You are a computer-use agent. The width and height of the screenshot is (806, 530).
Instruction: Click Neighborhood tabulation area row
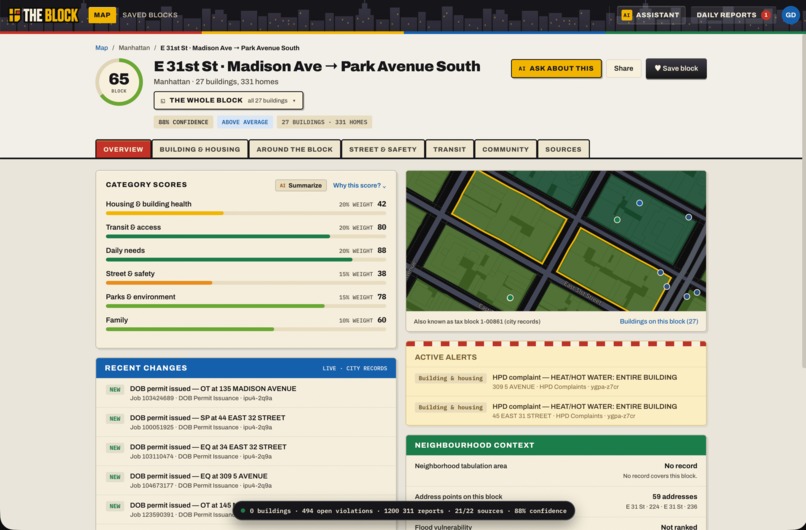point(556,471)
